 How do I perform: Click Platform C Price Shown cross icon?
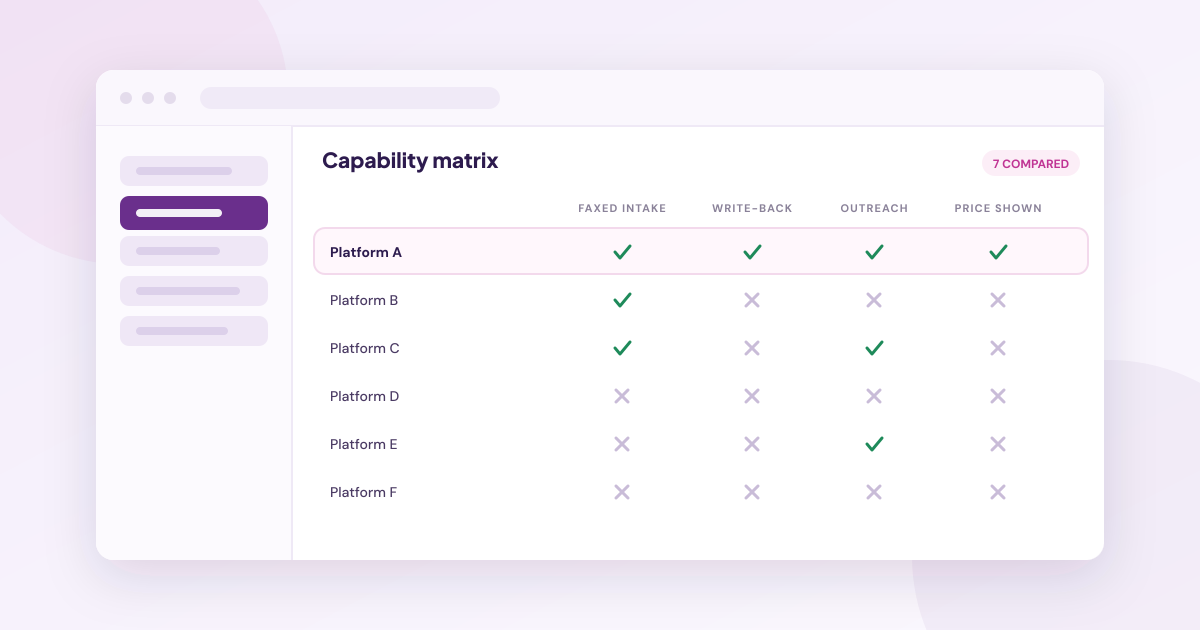tap(998, 348)
